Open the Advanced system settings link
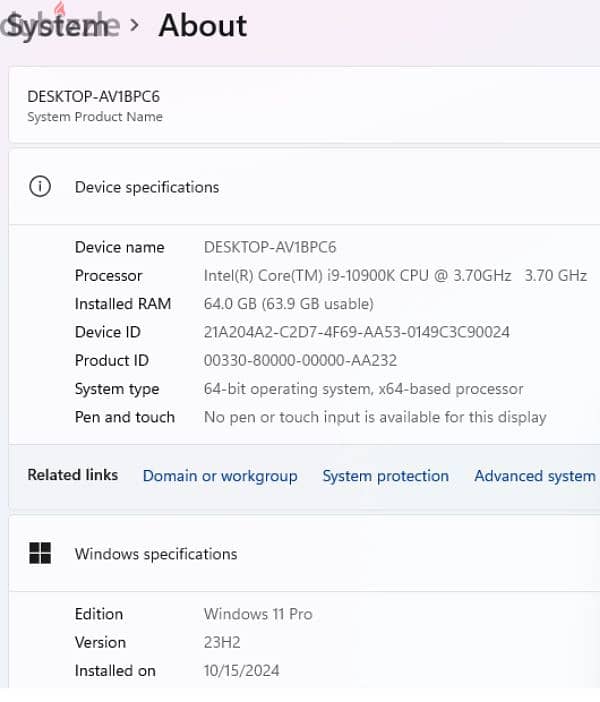This screenshot has height=702, width=600. point(536,476)
